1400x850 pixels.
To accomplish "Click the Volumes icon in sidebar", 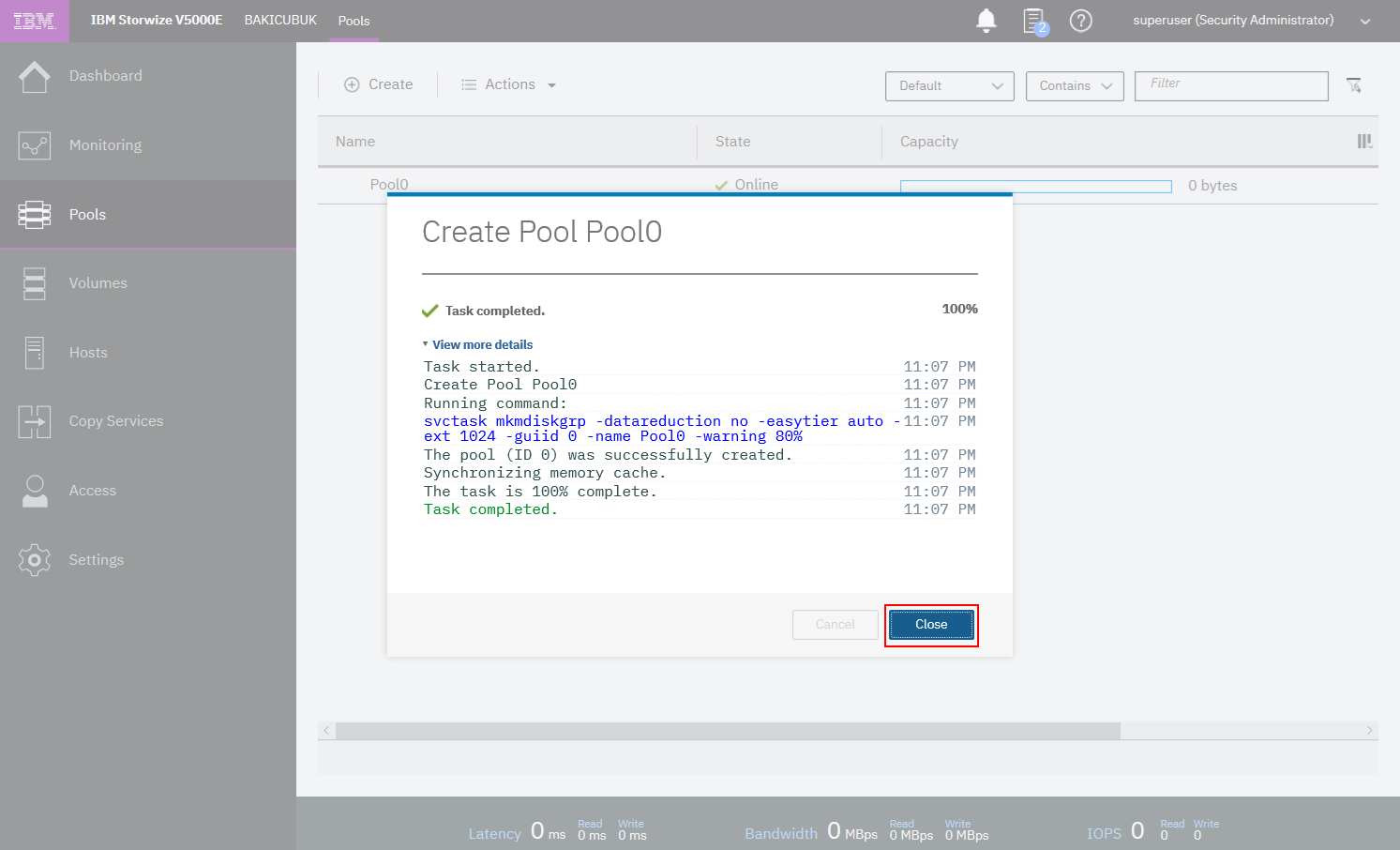I will pos(35,283).
